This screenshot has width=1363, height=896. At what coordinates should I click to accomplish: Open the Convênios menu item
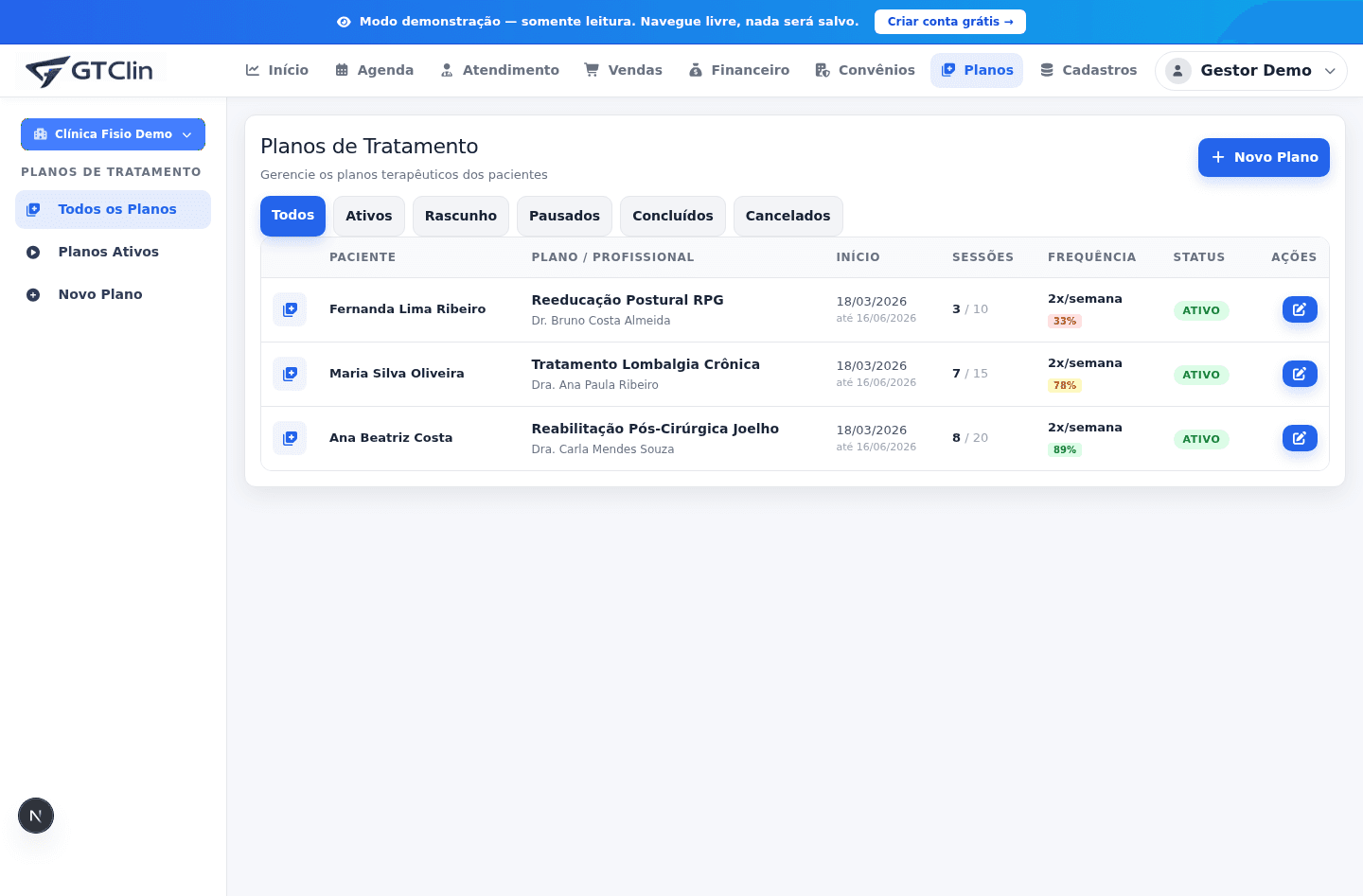pos(865,70)
